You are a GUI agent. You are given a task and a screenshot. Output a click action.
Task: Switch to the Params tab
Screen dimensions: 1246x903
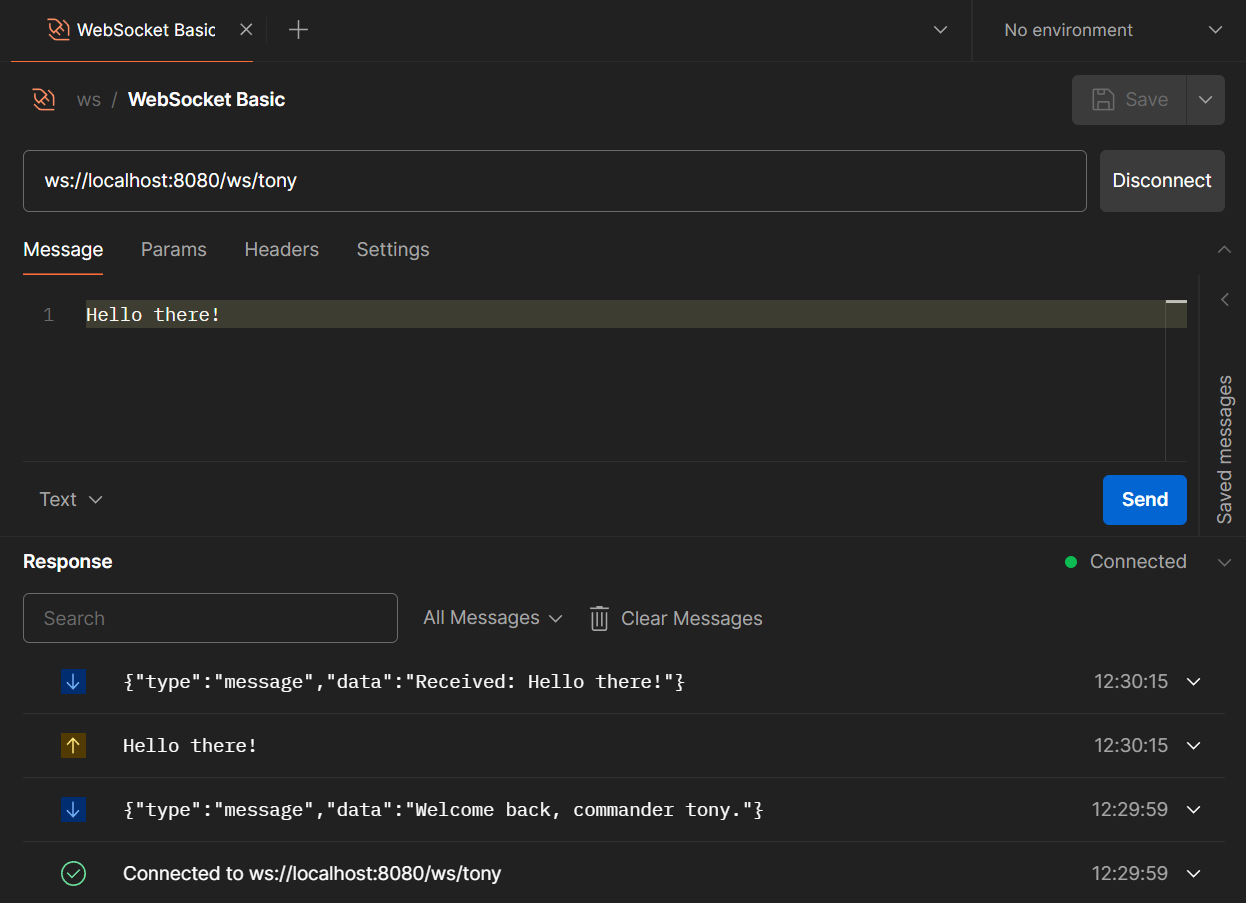(173, 250)
